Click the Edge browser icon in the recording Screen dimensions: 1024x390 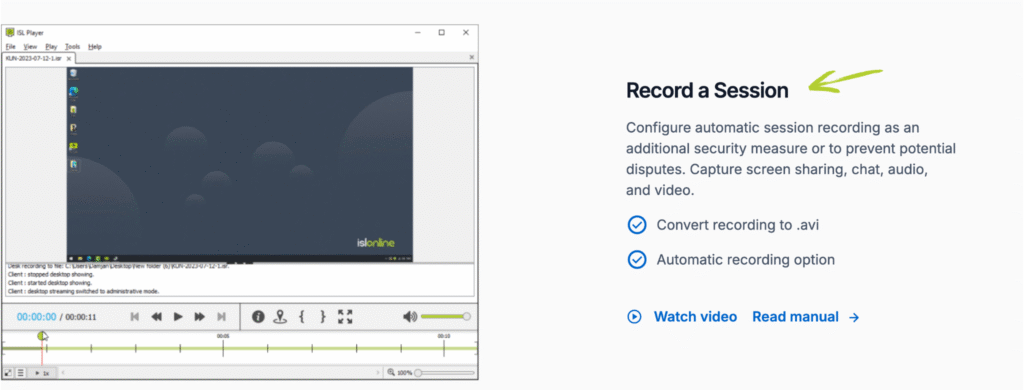[74, 92]
